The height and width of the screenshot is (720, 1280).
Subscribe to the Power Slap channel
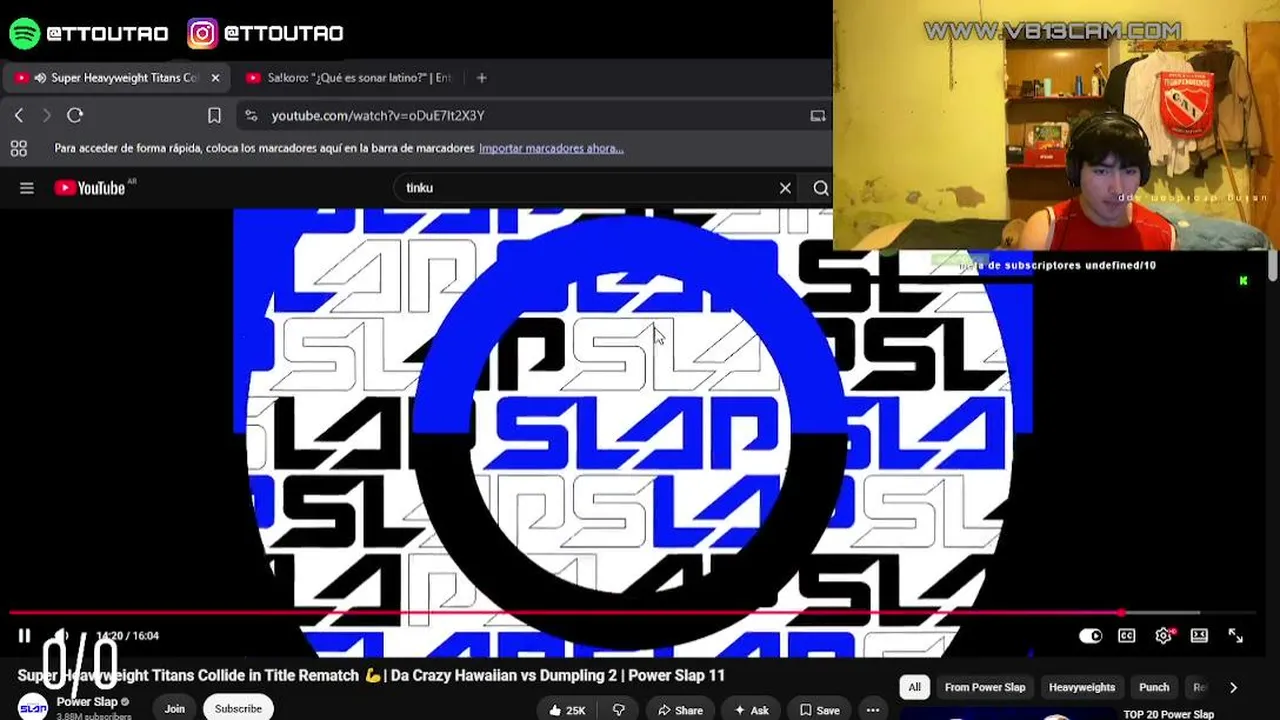point(238,708)
